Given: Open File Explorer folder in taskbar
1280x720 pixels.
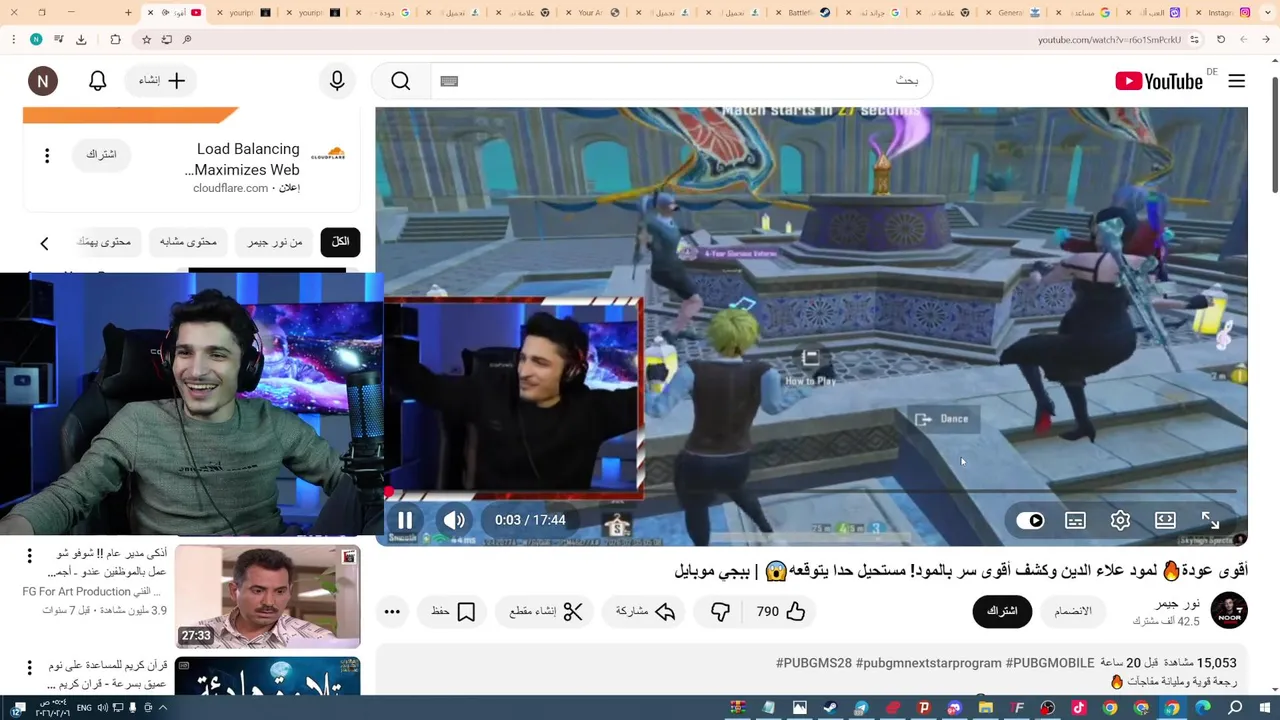Looking at the screenshot, I should [985, 708].
